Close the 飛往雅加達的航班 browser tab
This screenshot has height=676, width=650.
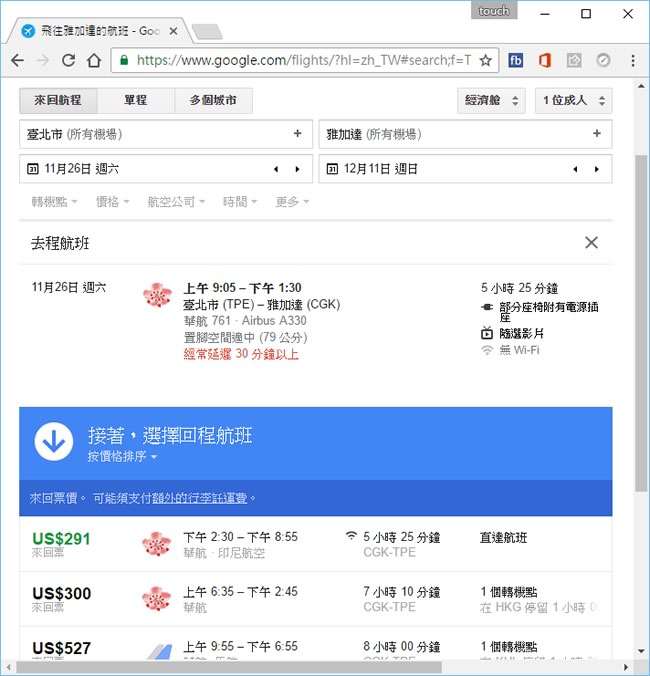pyautogui.click(x=173, y=31)
